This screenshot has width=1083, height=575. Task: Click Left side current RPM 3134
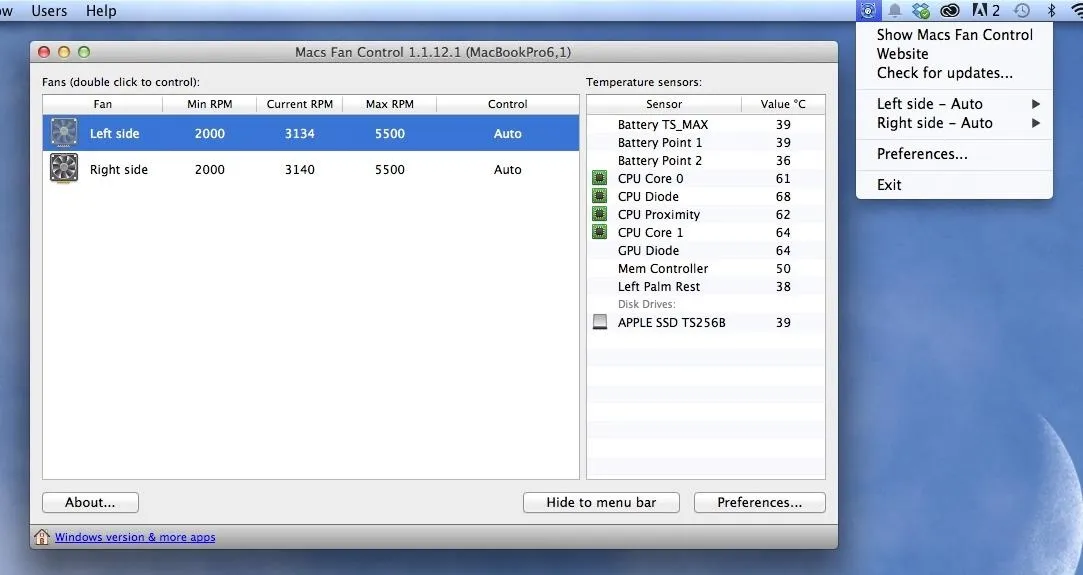[x=300, y=133]
